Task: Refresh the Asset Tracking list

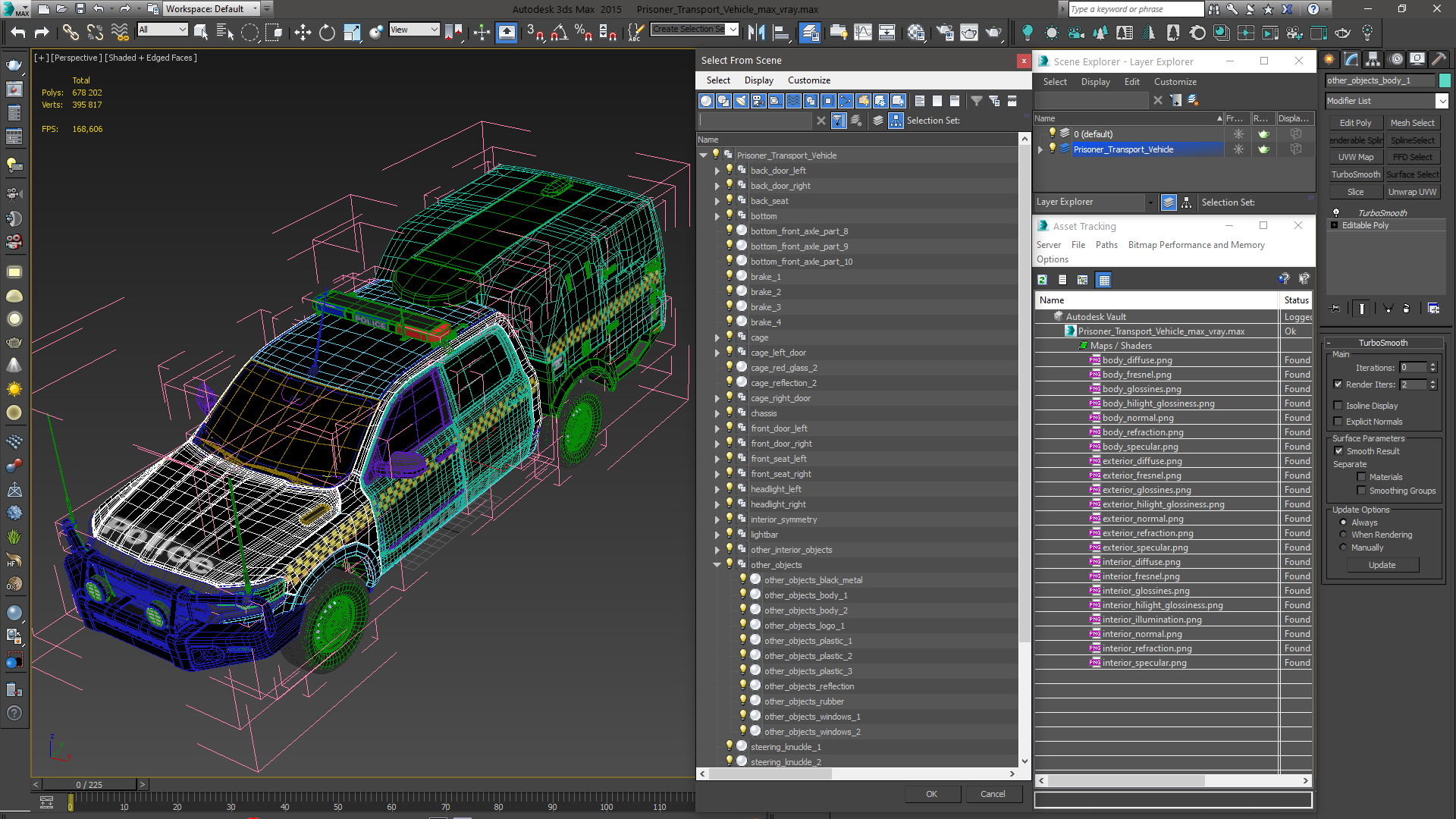Action: [1043, 280]
